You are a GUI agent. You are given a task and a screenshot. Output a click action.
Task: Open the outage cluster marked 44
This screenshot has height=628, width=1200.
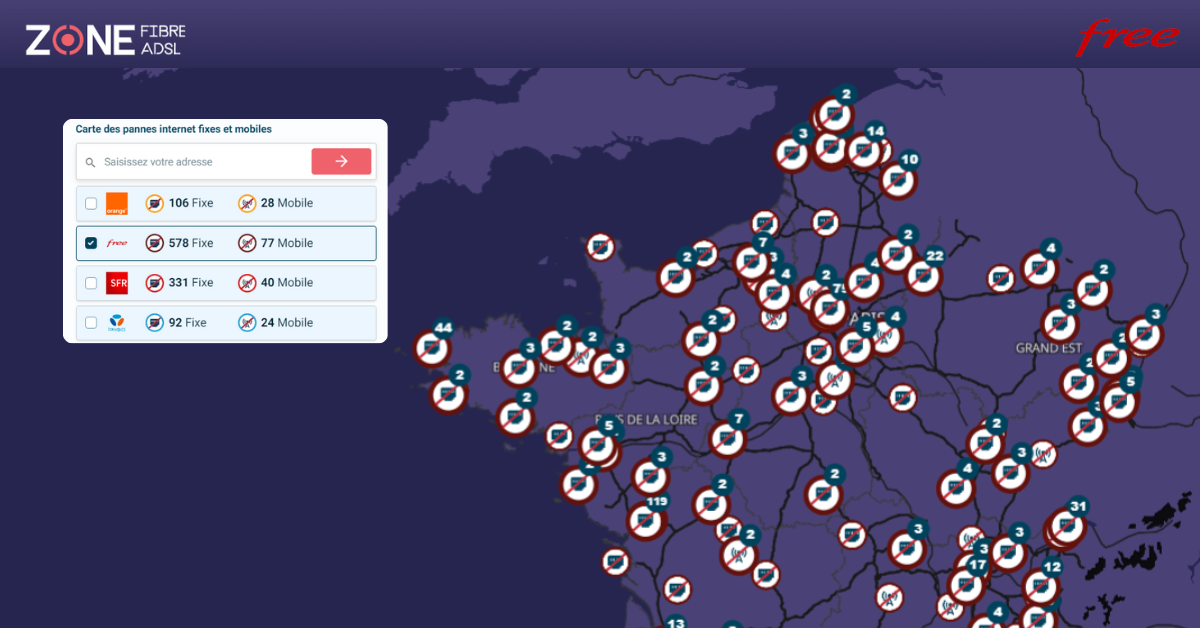click(x=433, y=347)
